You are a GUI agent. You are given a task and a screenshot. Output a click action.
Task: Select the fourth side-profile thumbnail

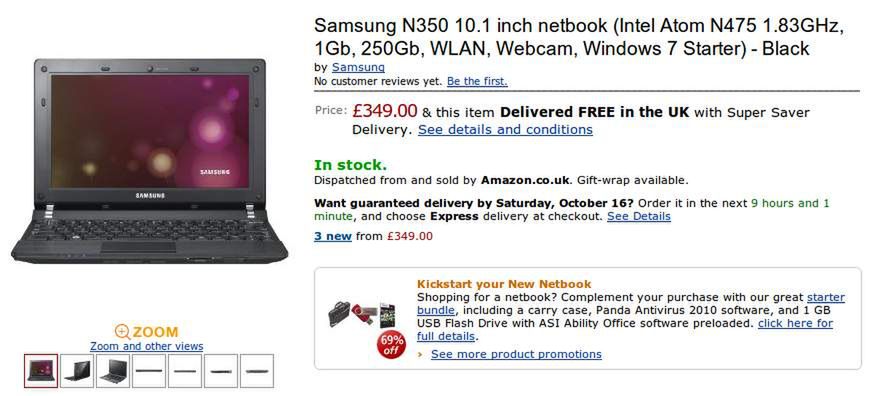pyautogui.click(x=149, y=371)
